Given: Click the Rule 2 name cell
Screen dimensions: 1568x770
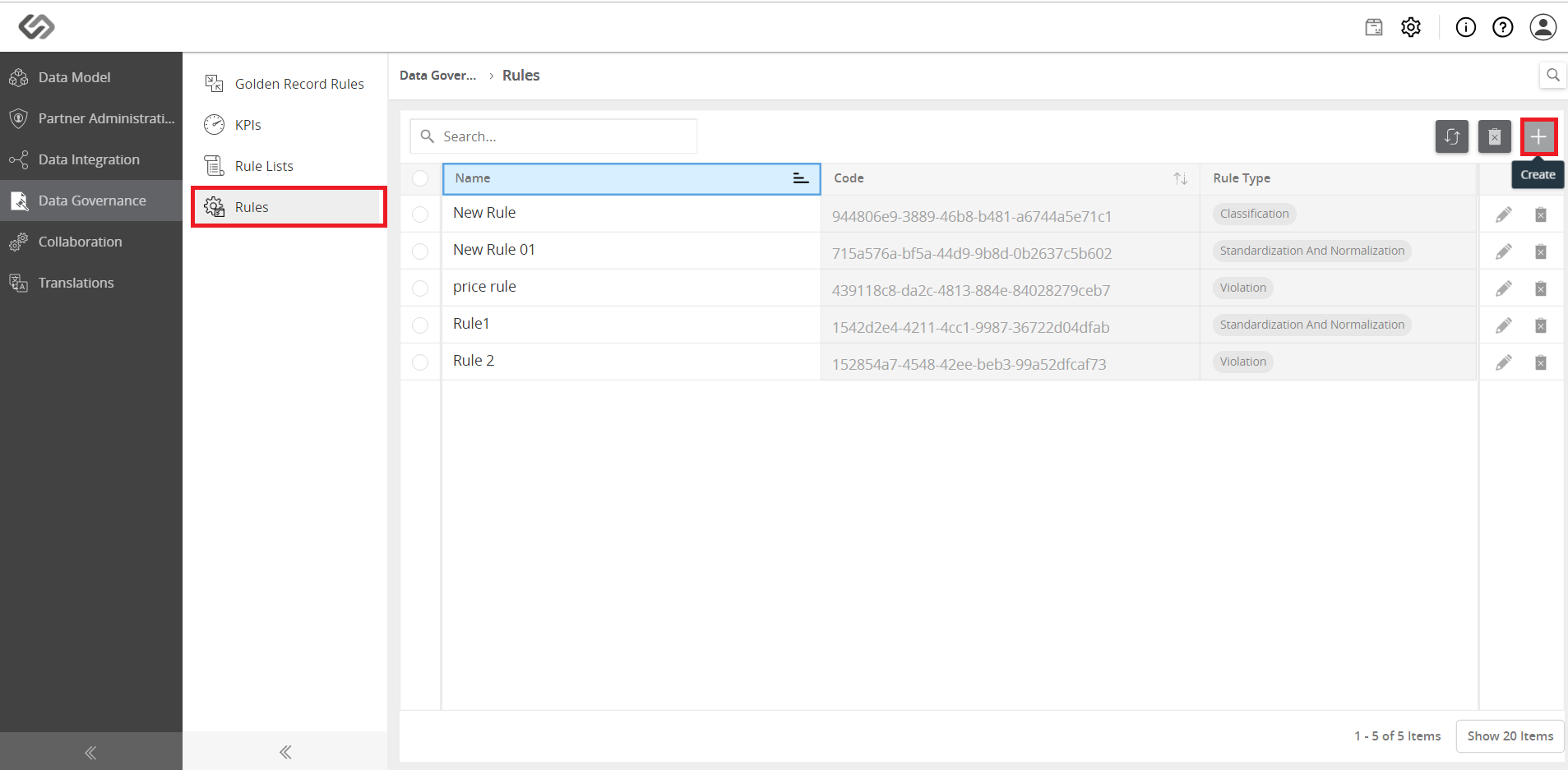Looking at the screenshot, I should pos(631,361).
